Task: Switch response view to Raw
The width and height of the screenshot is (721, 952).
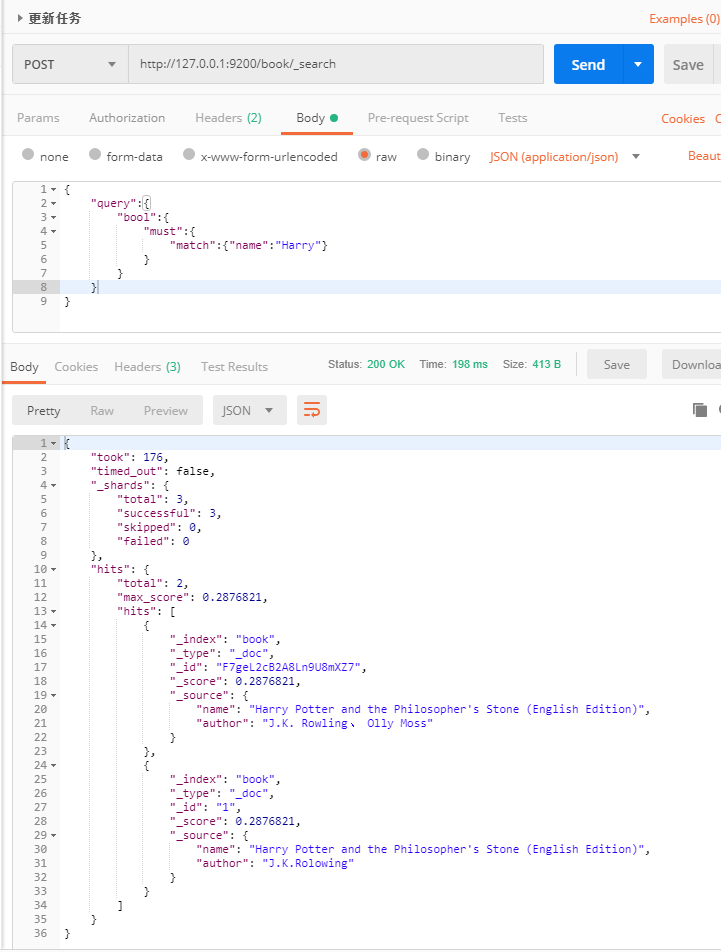Action: tap(102, 410)
